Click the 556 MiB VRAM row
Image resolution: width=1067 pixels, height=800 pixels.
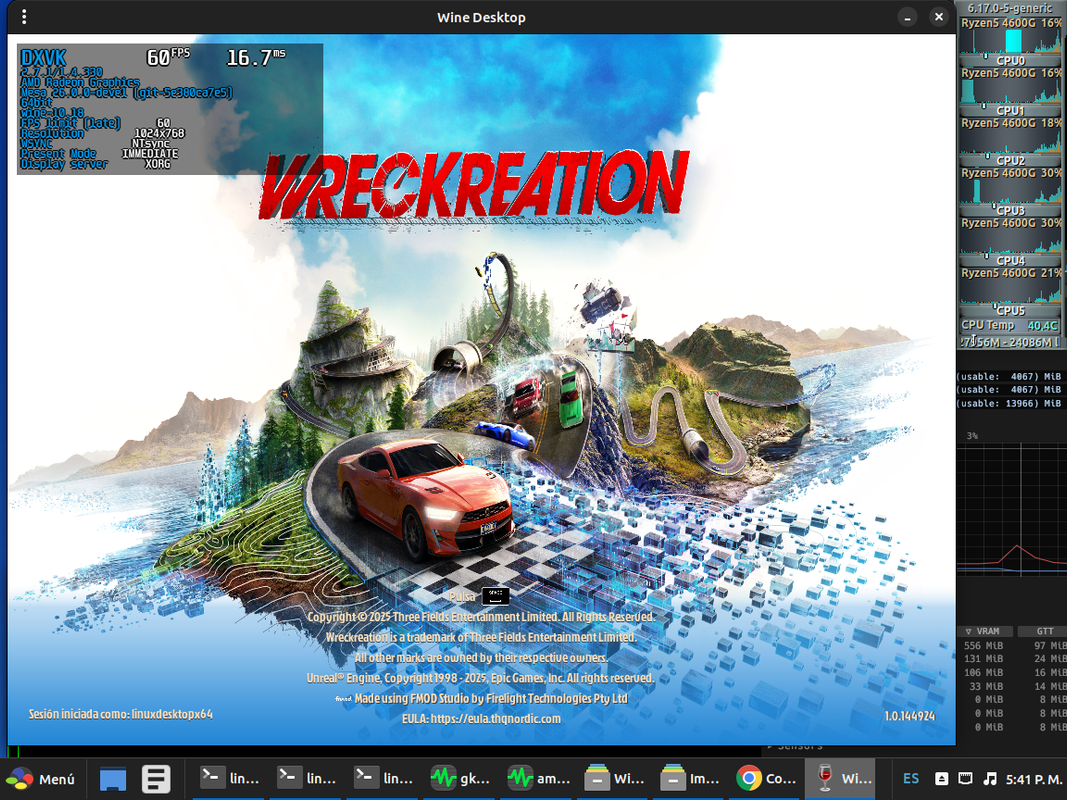pos(983,646)
